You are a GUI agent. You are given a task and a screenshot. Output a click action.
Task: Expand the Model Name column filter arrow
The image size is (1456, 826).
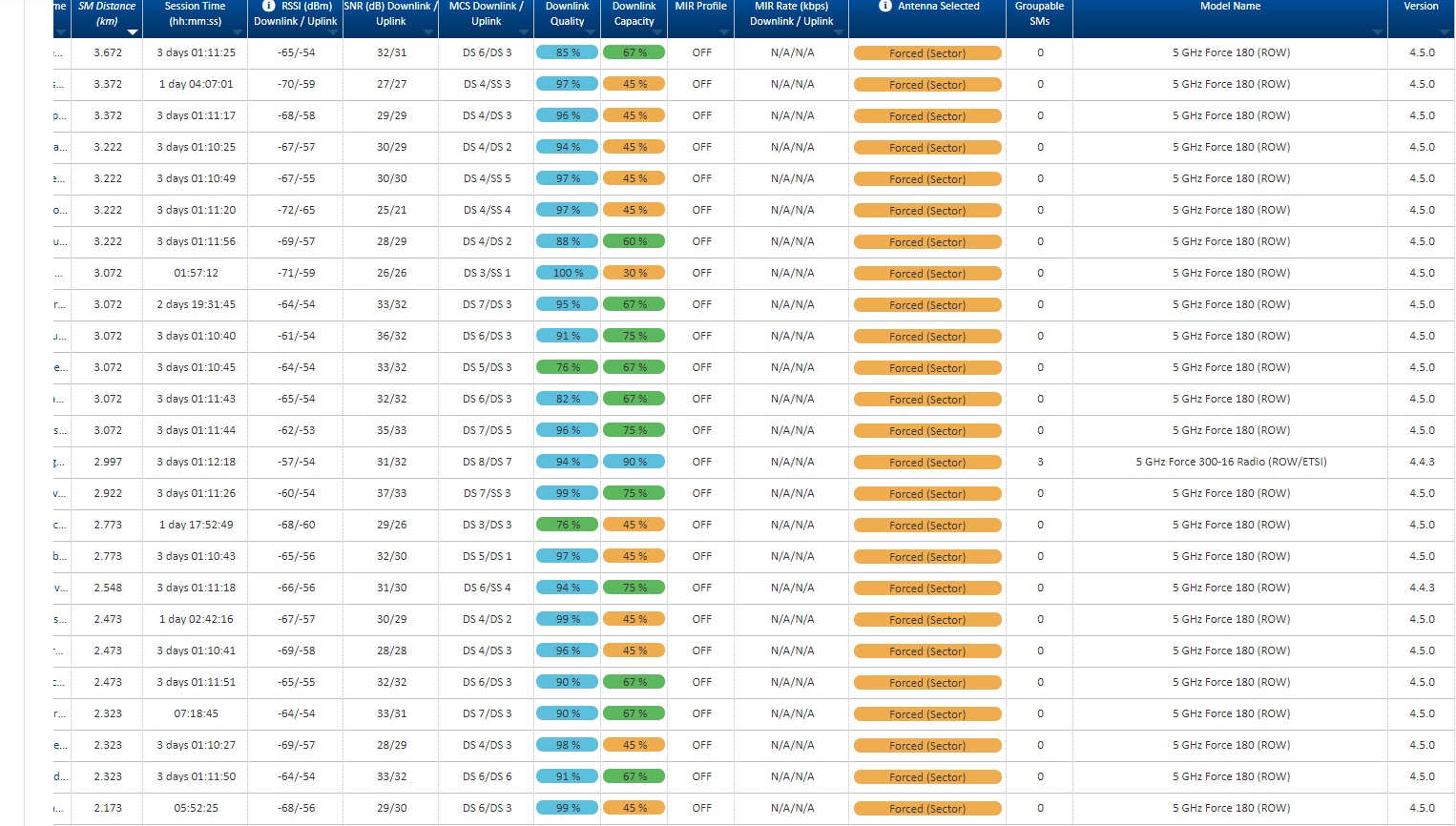click(1378, 32)
